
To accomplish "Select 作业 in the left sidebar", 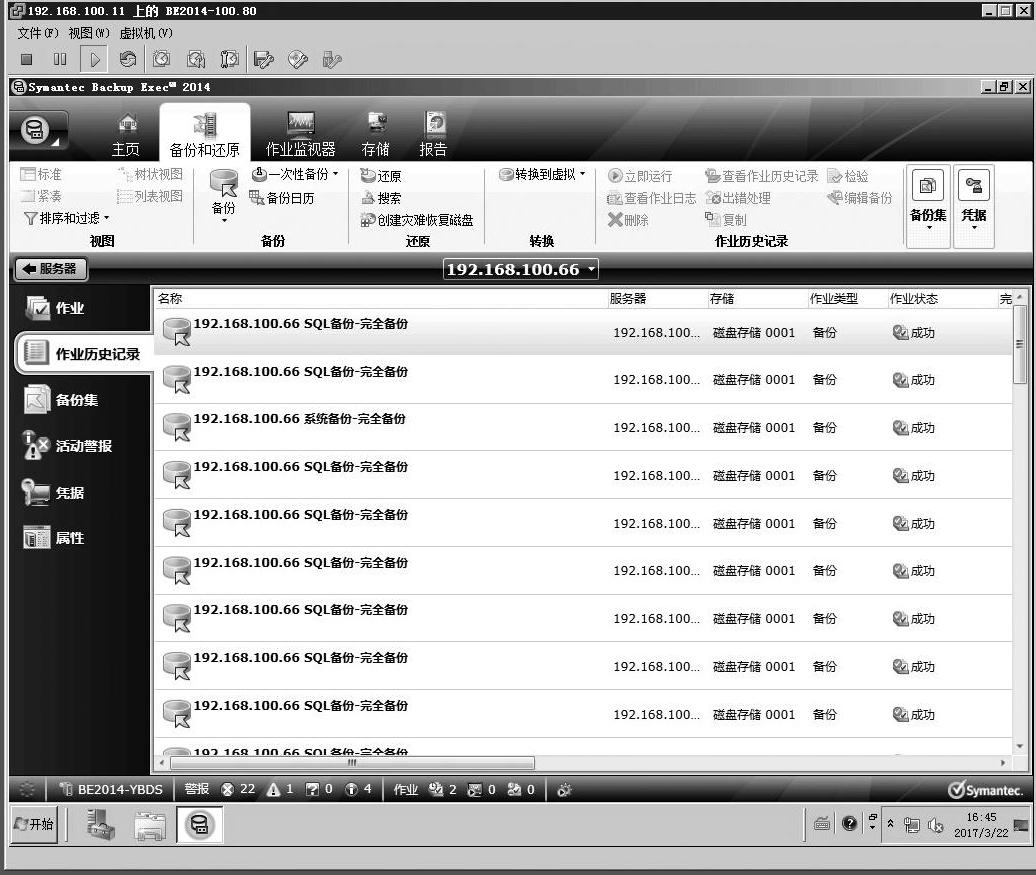I will coord(69,308).
